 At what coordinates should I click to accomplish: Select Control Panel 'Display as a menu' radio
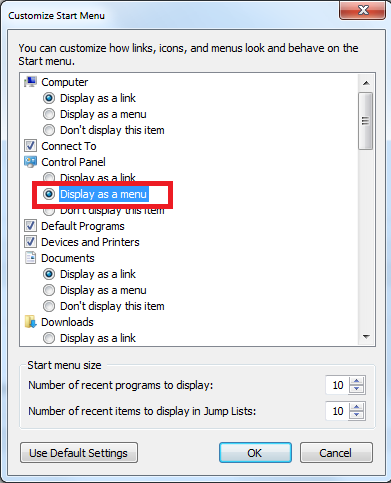pos(49,194)
